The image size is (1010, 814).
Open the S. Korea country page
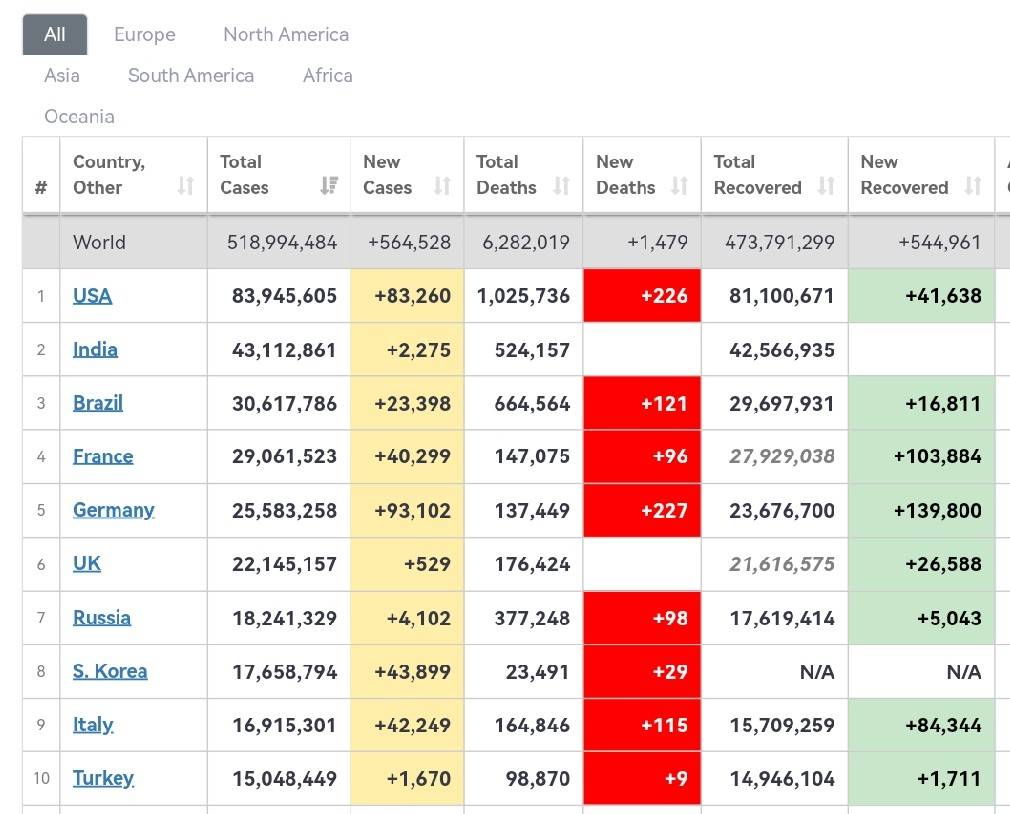click(110, 671)
